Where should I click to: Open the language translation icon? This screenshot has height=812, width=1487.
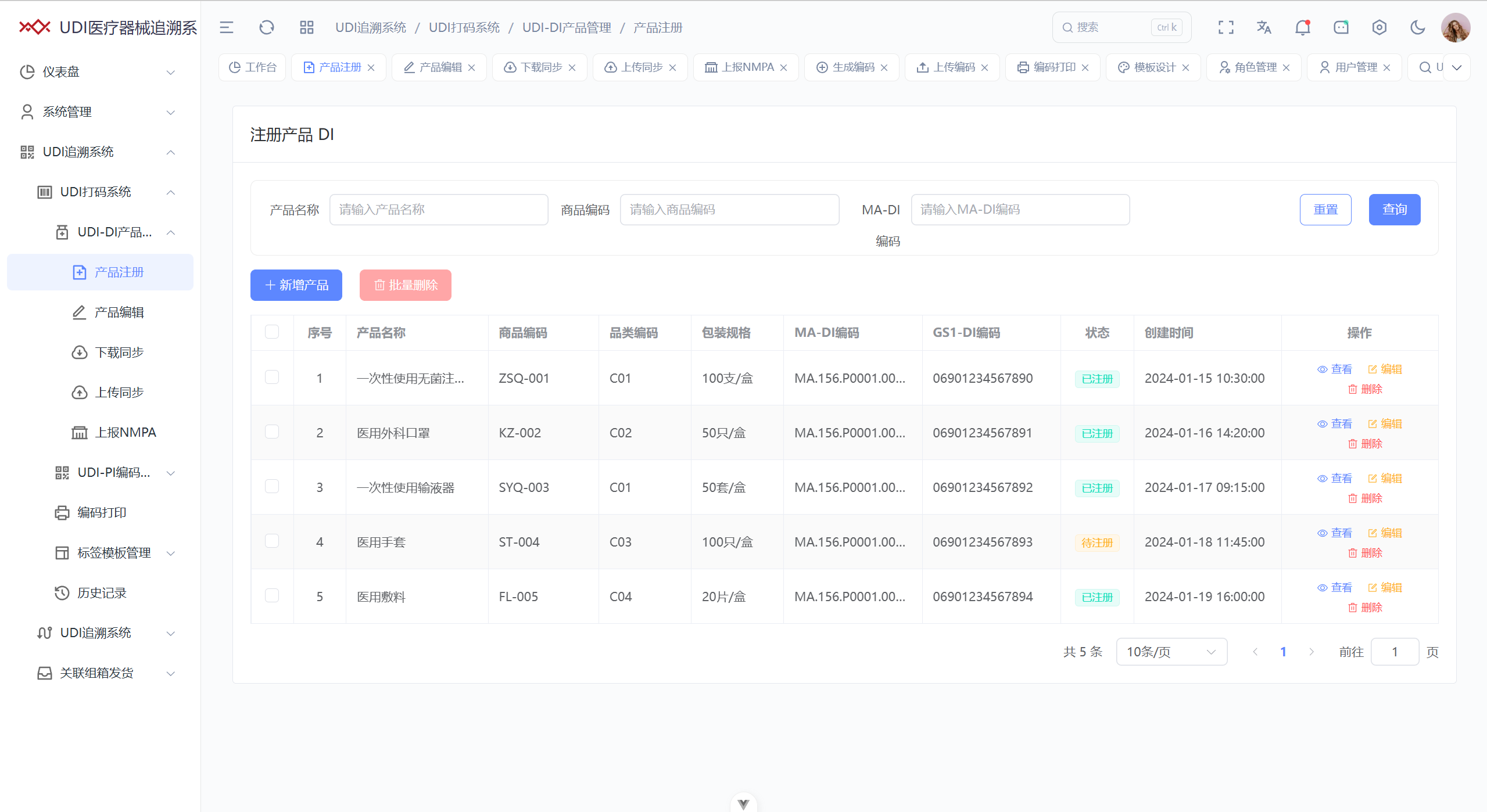[x=1264, y=27]
